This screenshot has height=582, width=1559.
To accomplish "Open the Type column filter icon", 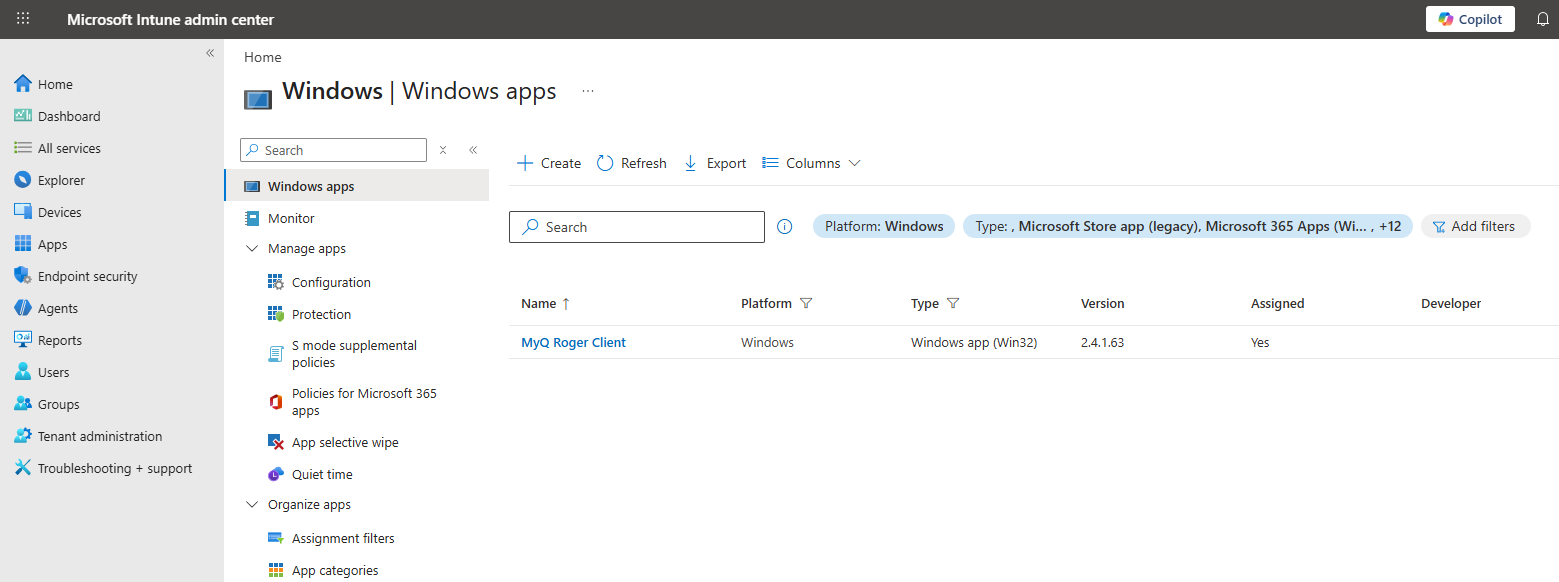I will point(953,303).
